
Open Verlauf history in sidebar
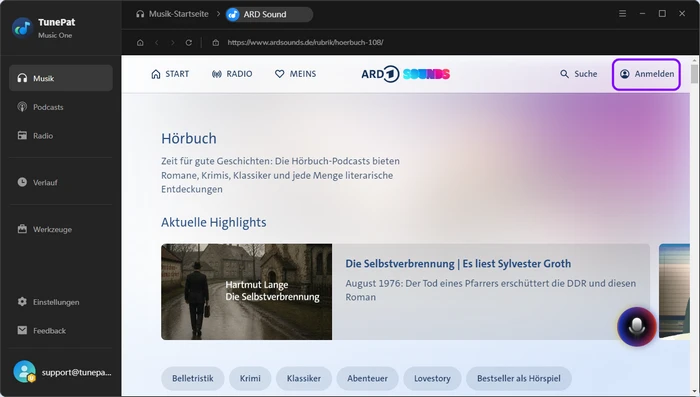61,182
